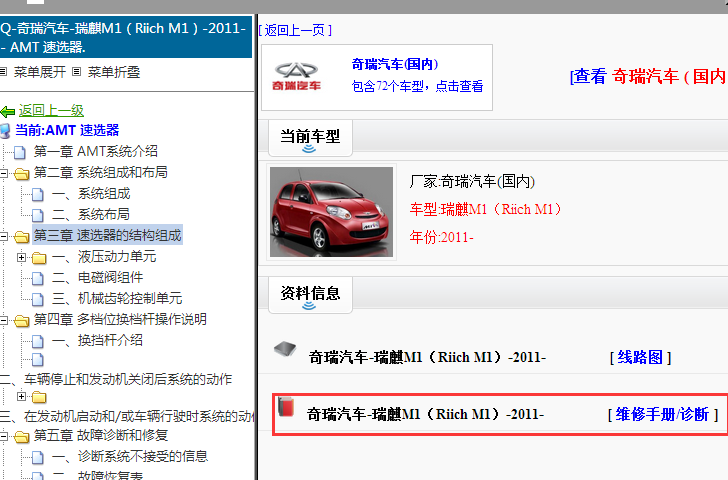Expand the 一、液压动力单元 folder

(x=21, y=257)
